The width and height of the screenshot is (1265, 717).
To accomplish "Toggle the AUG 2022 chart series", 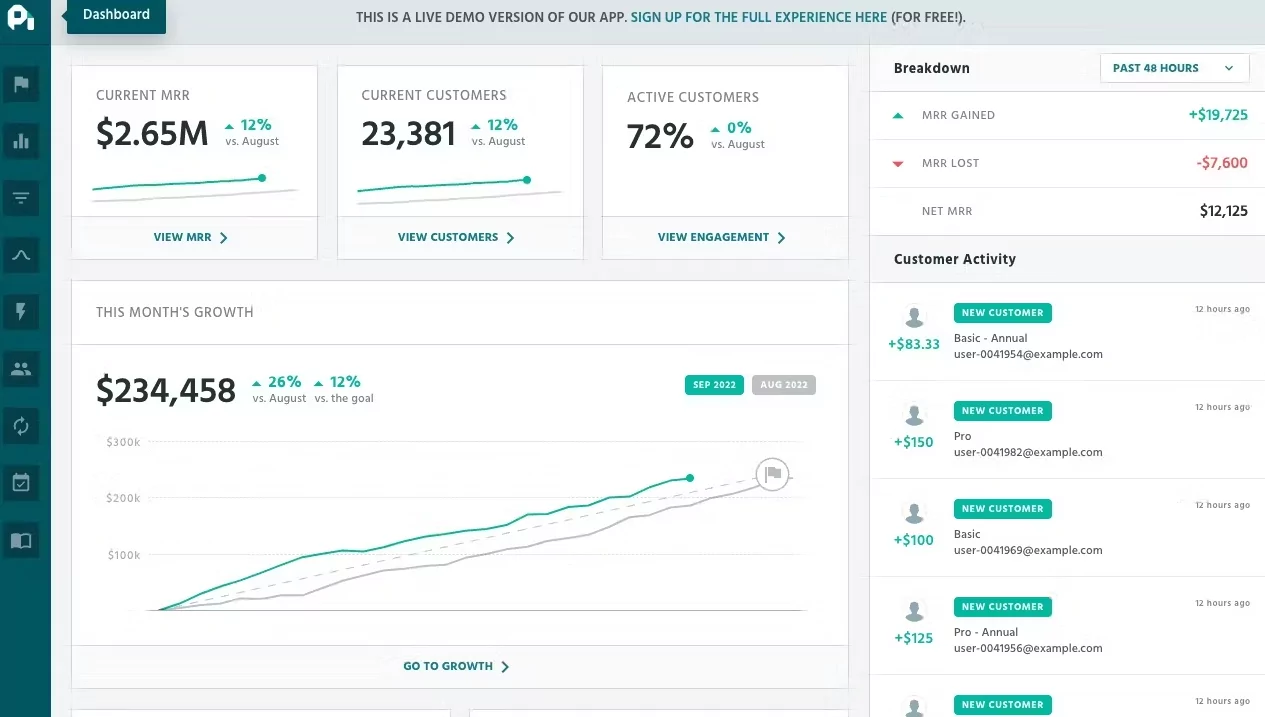I will tap(784, 385).
